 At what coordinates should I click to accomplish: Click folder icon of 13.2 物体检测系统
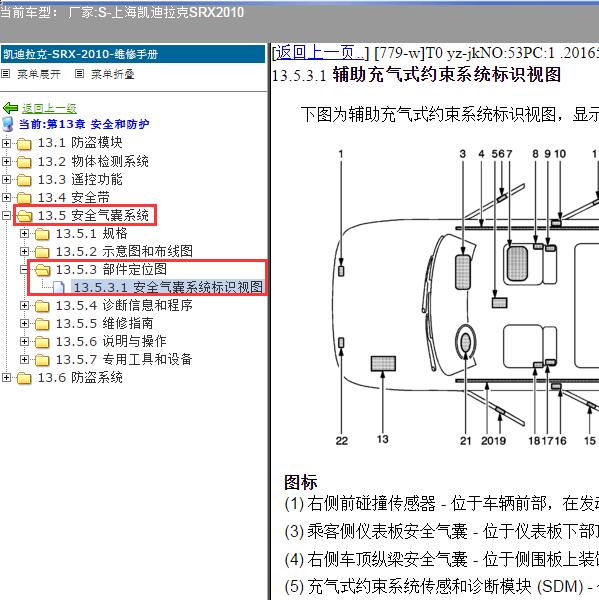click(x=24, y=162)
